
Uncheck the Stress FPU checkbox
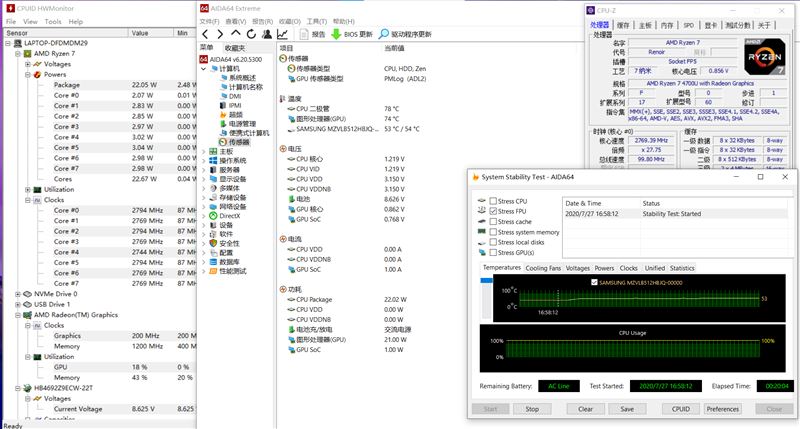coord(493,211)
